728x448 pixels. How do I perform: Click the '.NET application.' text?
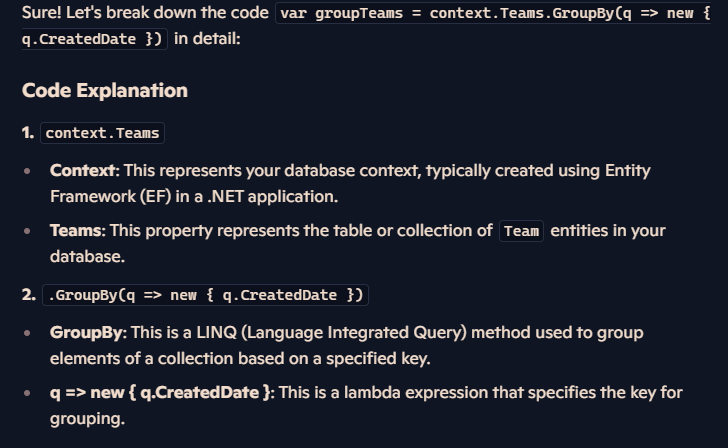(x=273, y=196)
